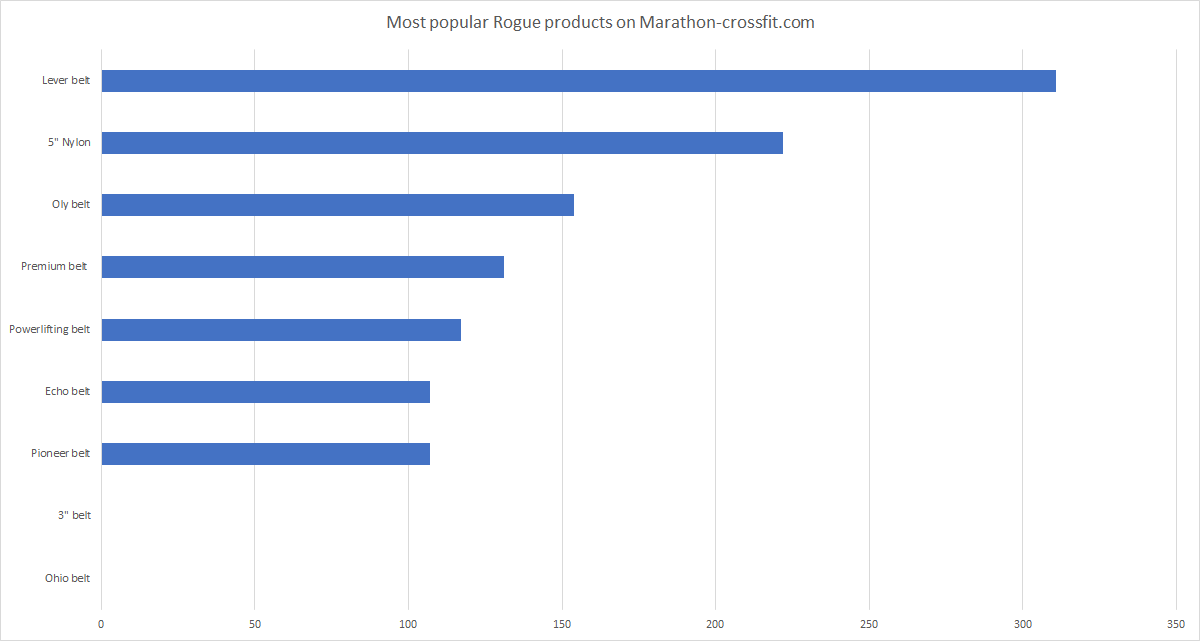Select the 300 axis tick label
The height and width of the screenshot is (641, 1200).
(x=1023, y=624)
